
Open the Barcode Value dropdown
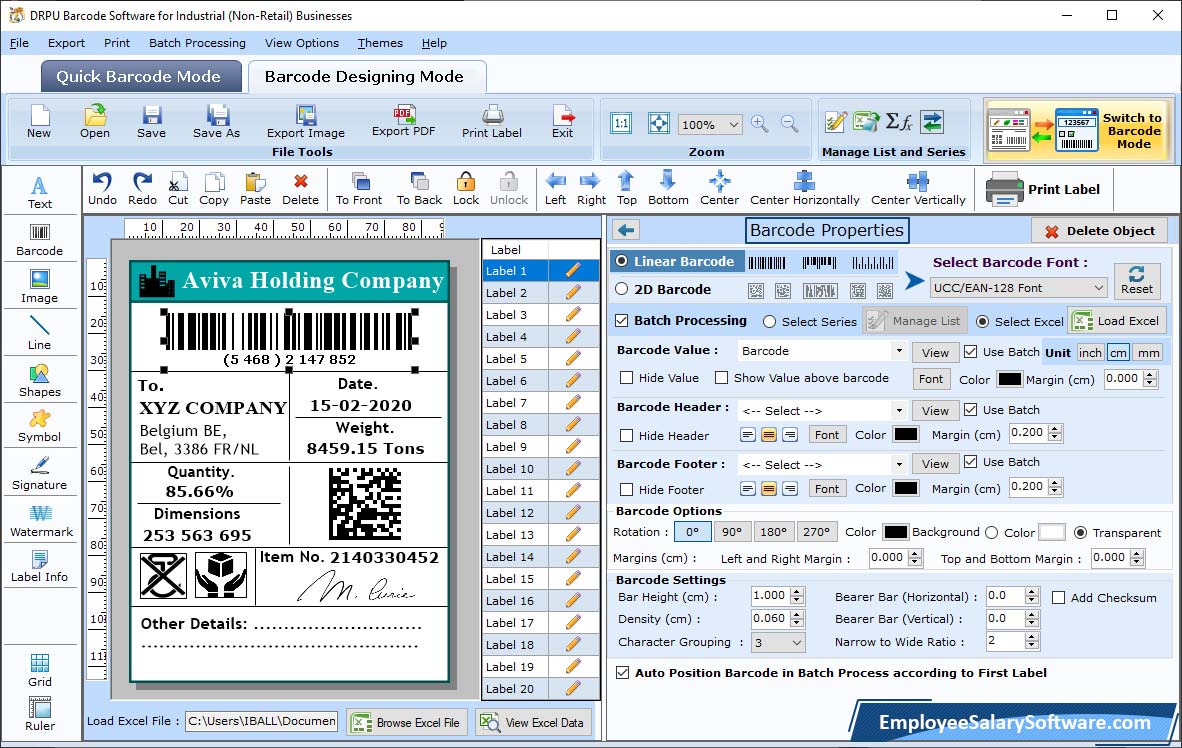[x=899, y=351]
